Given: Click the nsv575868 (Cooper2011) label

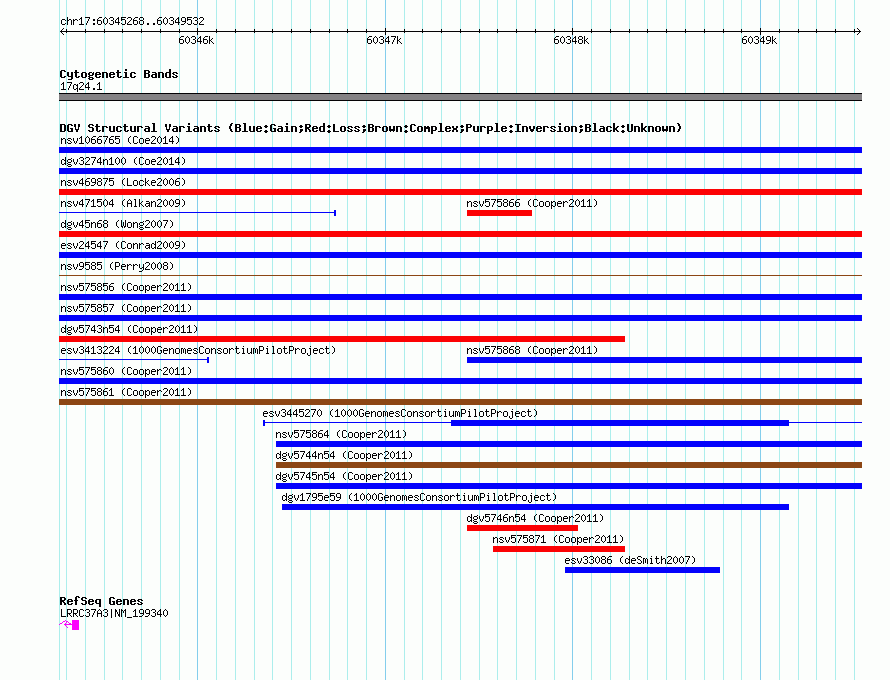Looking at the screenshot, I should tap(532, 350).
